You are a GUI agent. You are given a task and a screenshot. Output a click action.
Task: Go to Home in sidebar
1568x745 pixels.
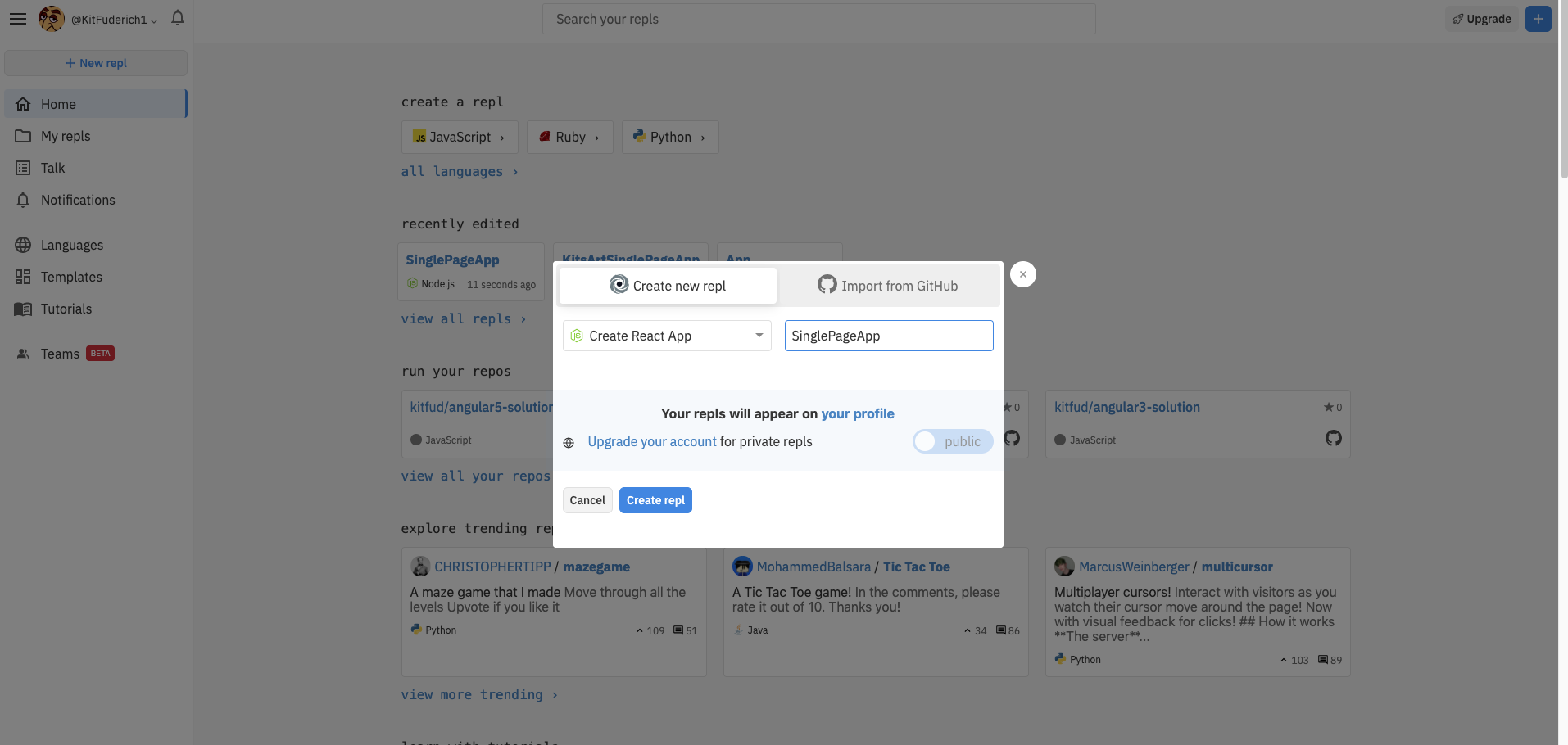coord(96,104)
